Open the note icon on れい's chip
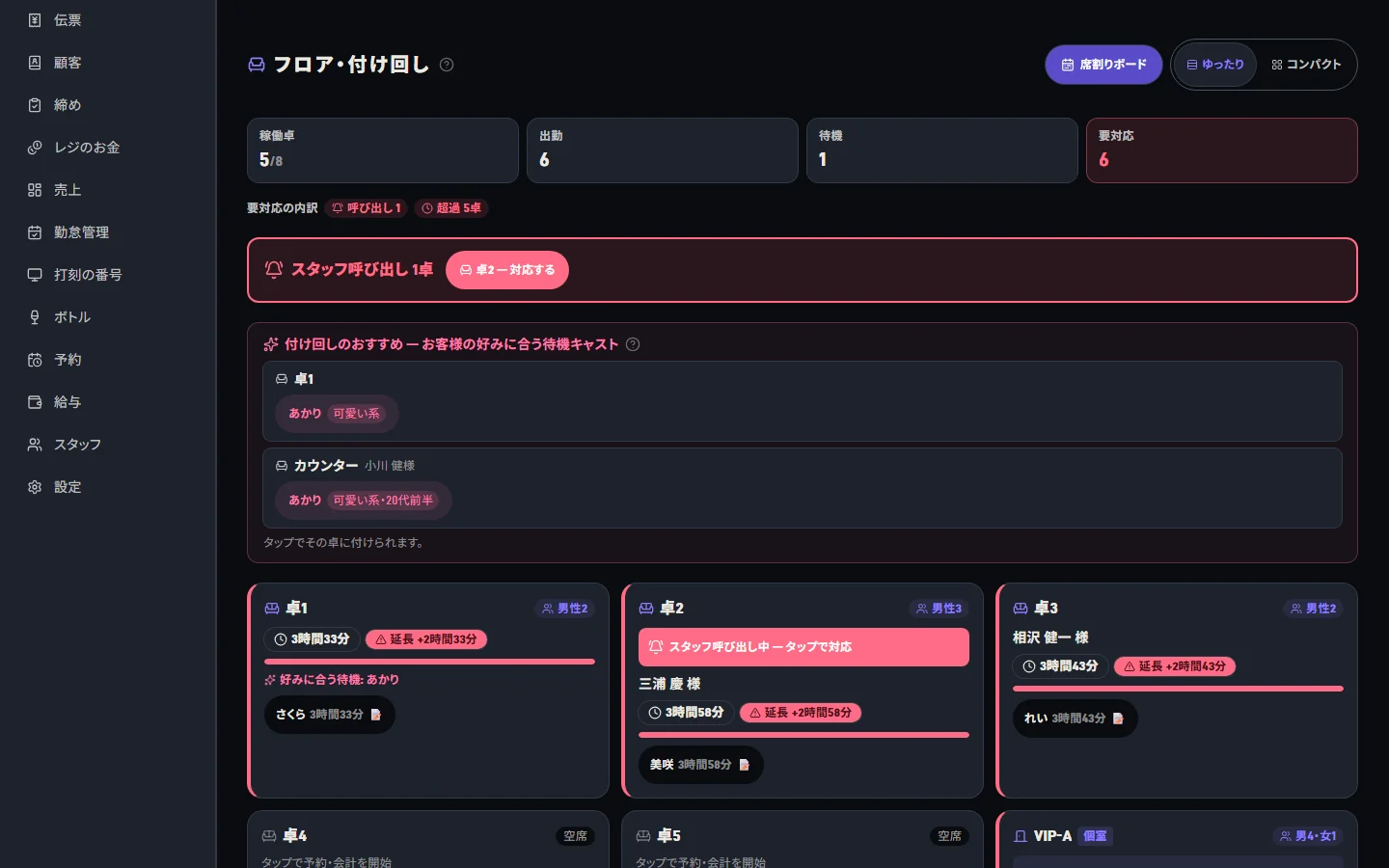 (1118, 719)
